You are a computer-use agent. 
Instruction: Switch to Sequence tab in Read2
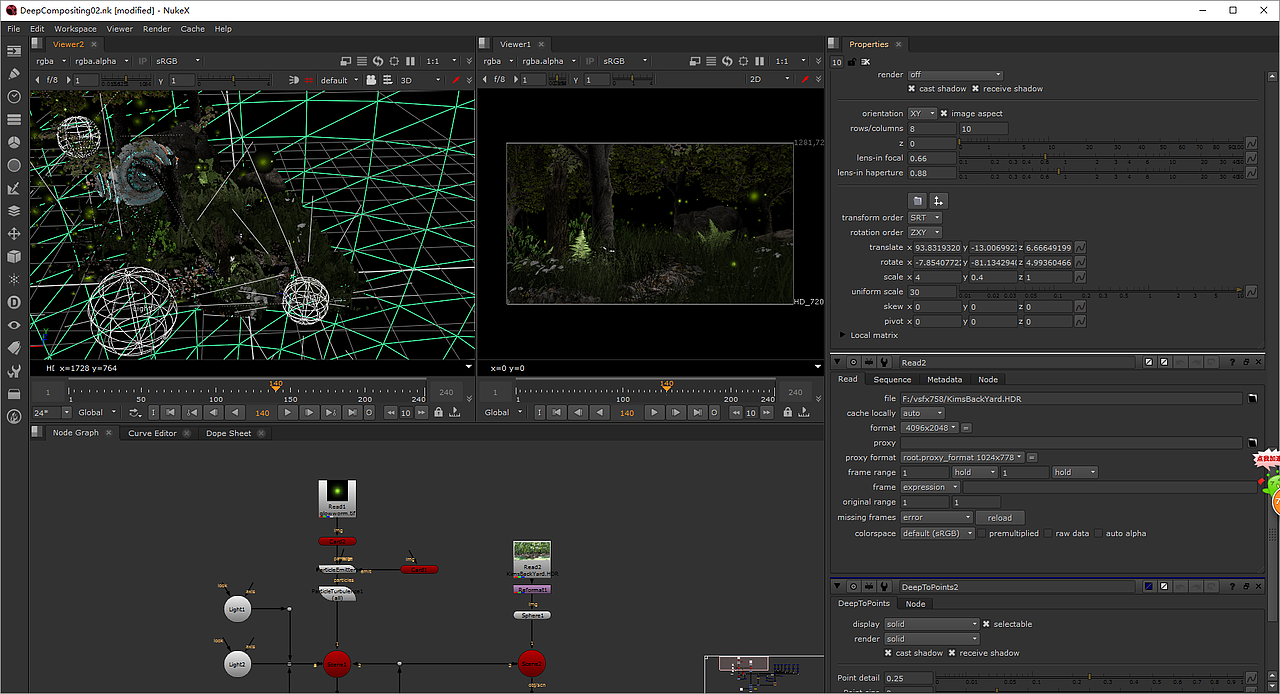tap(892, 379)
